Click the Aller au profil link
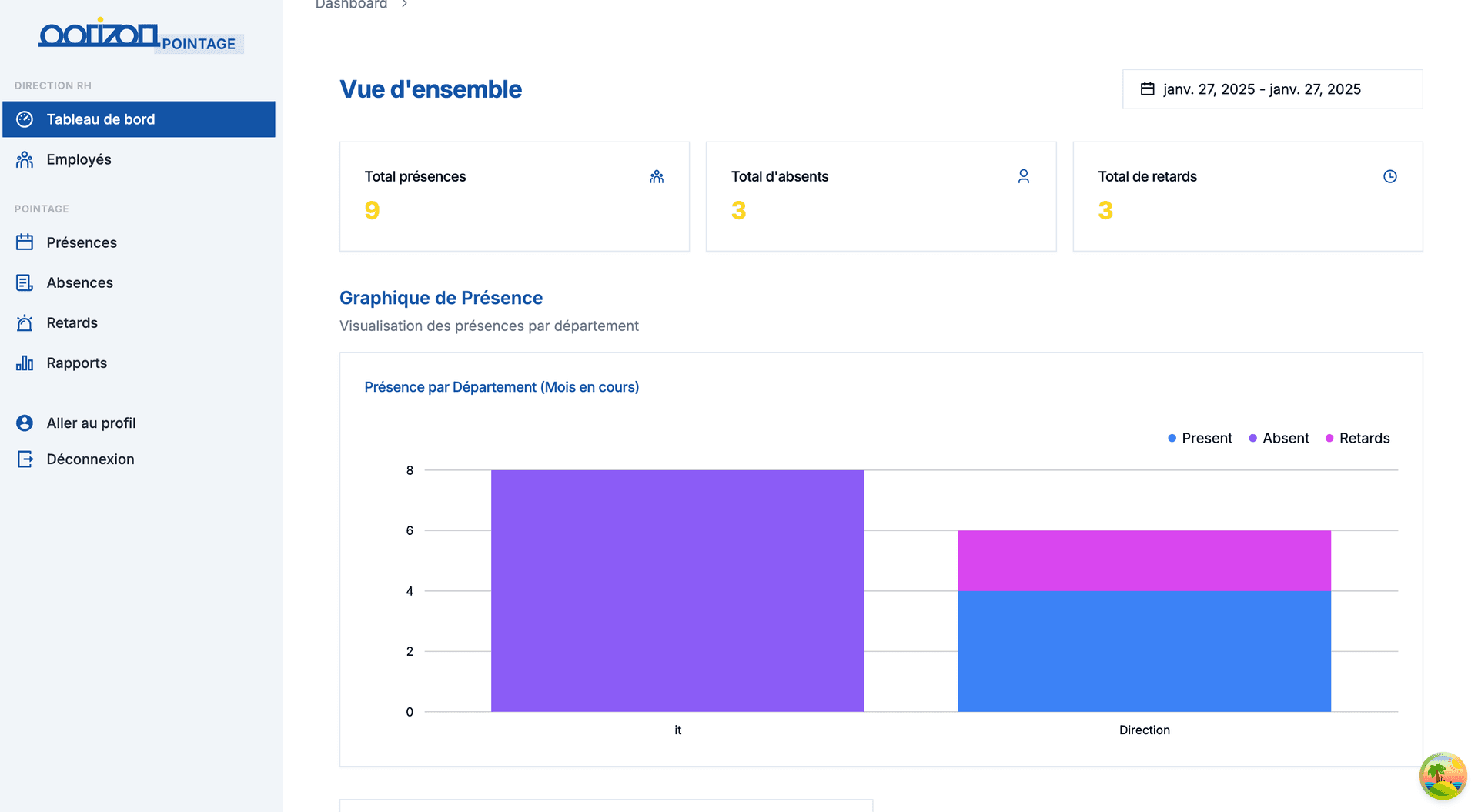Image resolution: width=1478 pixels, height=812 pixels. pos(90,423)
